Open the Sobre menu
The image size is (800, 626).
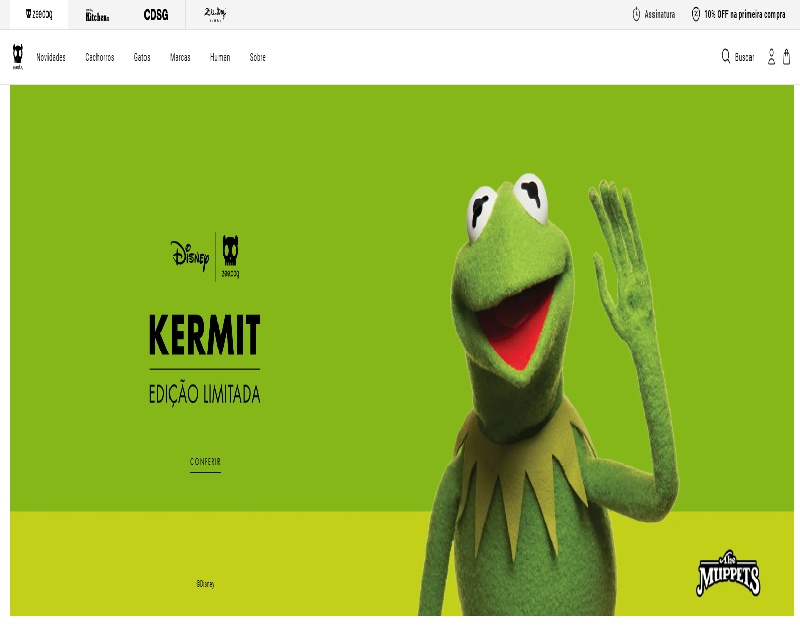tap(258, 57)
